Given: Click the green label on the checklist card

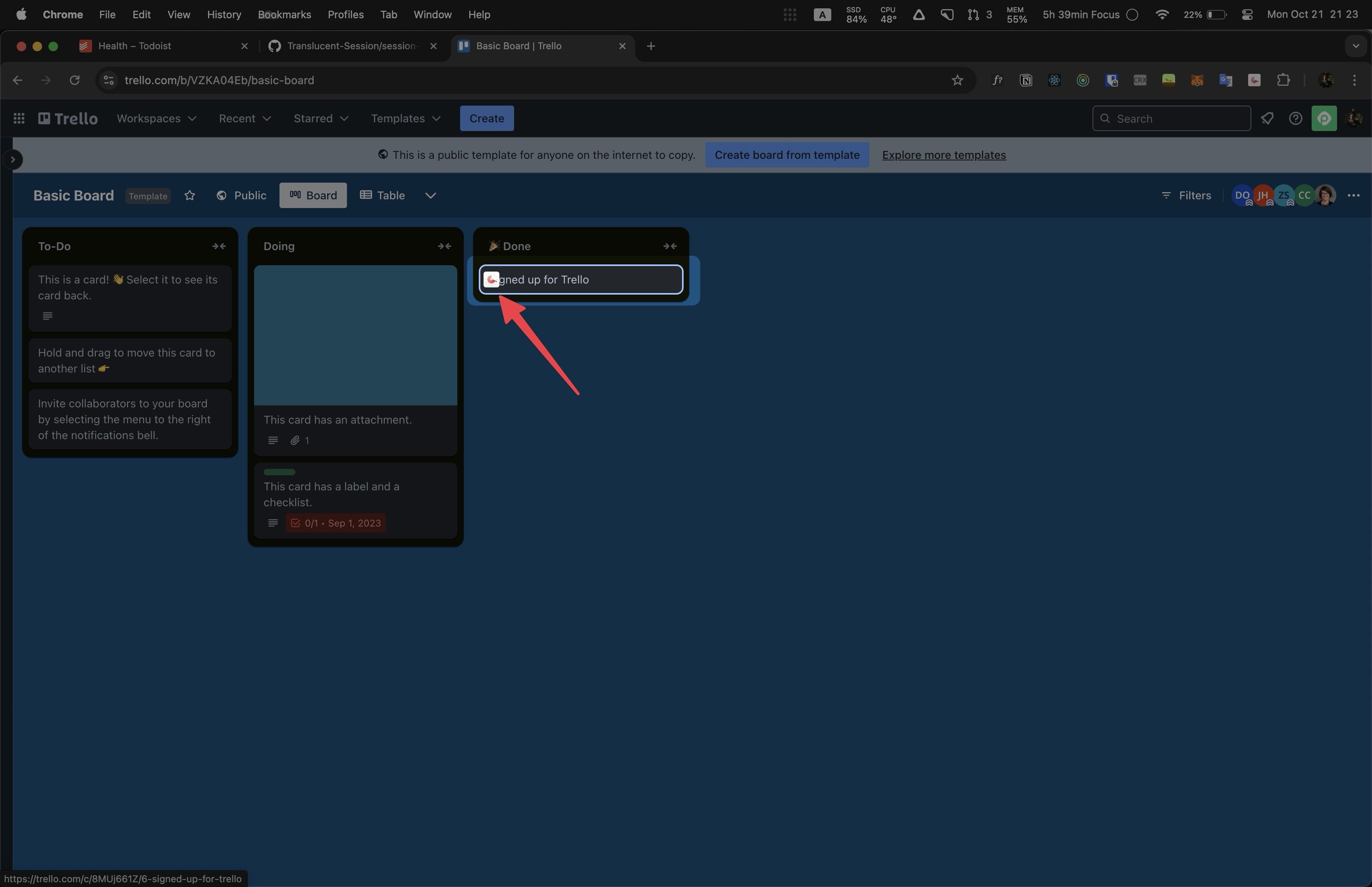Looking at the screenshot, I should [x=279, y=472].
